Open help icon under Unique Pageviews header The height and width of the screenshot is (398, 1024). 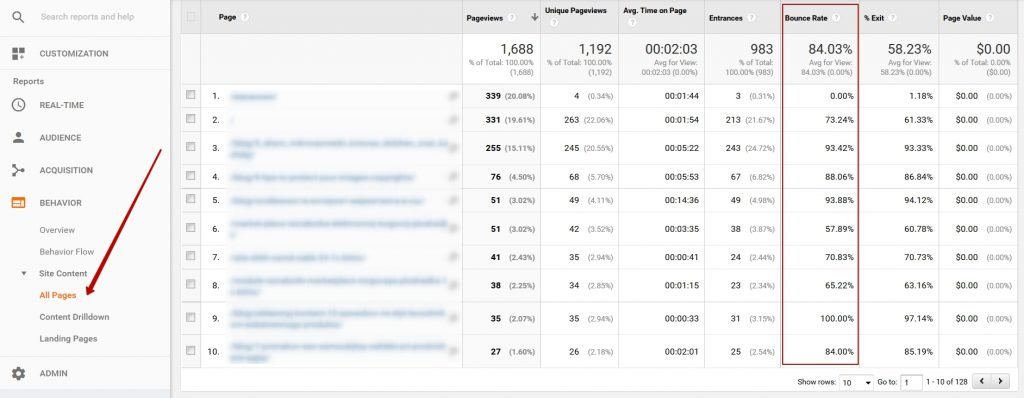click(x=554, y=23)
